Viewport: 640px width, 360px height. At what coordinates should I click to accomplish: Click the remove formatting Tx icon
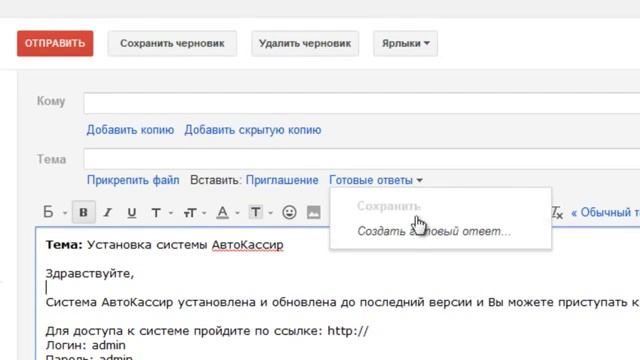pyautogui.click(x=557, y=212)
